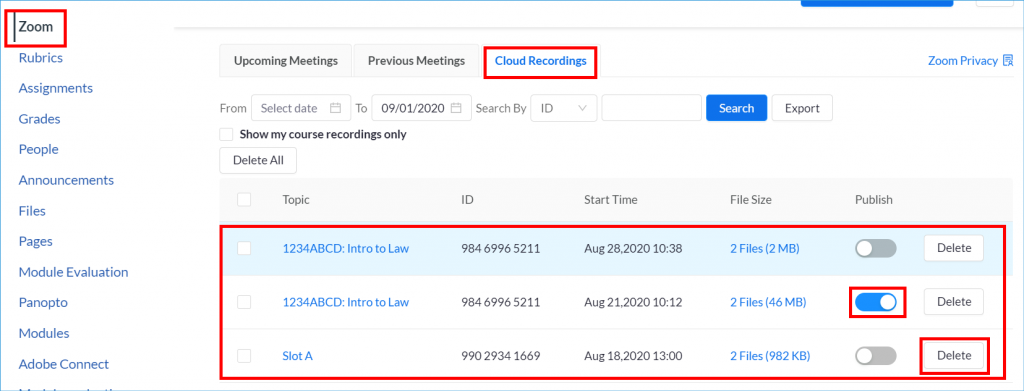Viewport: 1024px width, 391px height.
Task: Delete the Aug 21 Intro to Law recording
Action: tap(953, 302)
